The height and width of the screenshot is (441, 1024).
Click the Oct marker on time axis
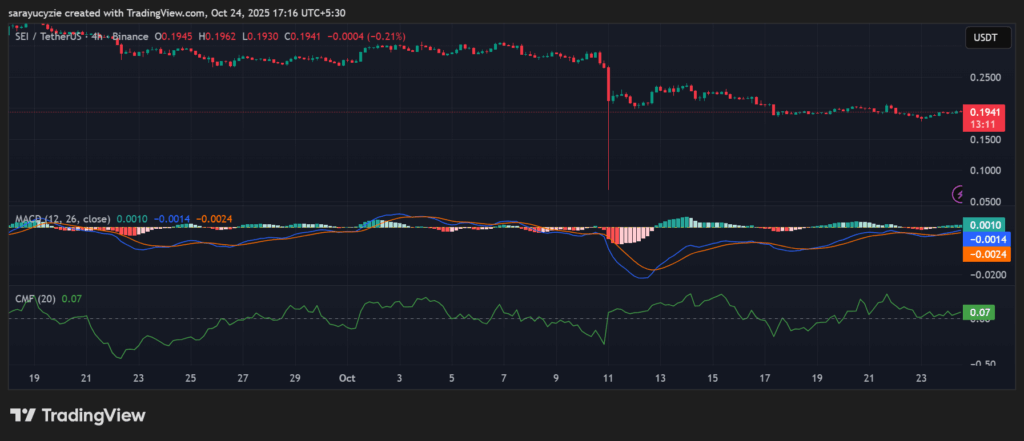(348, 379)
